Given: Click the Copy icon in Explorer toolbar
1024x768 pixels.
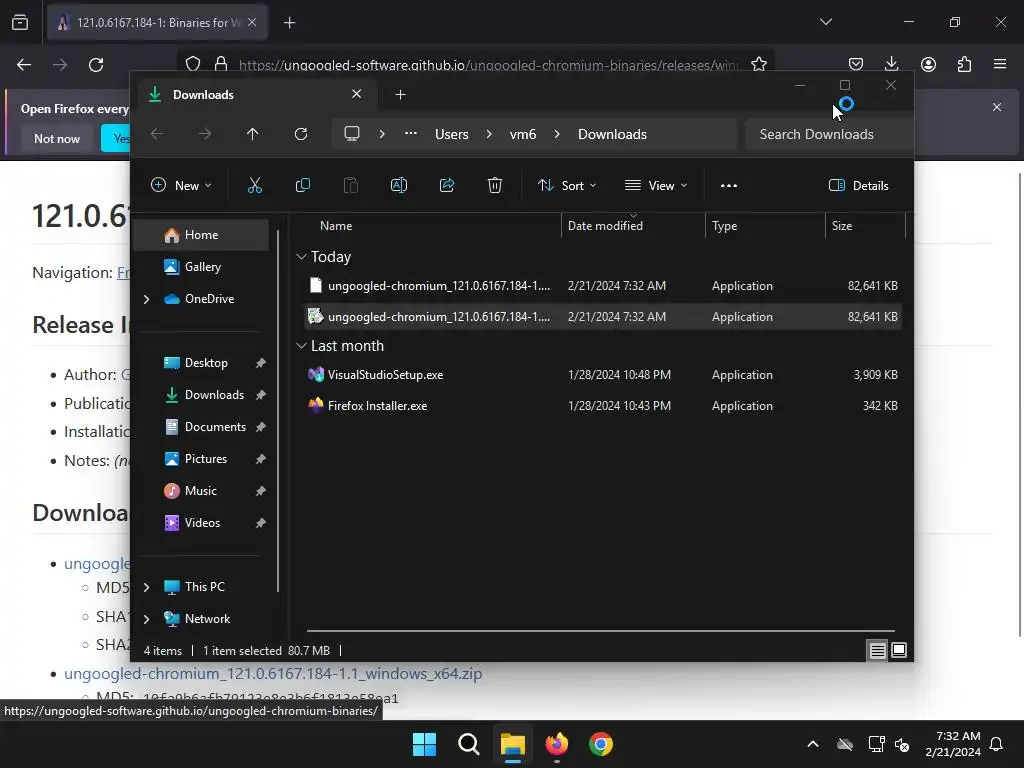Looking at the screenshot, I should pos(303,185).
